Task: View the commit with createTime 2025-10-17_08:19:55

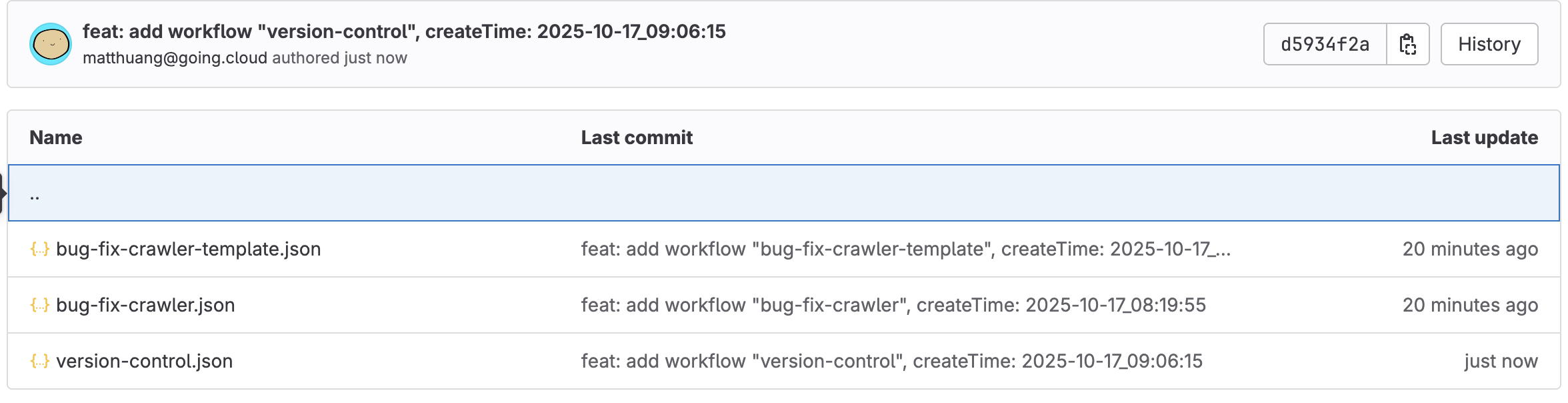Action: [893, 305]
